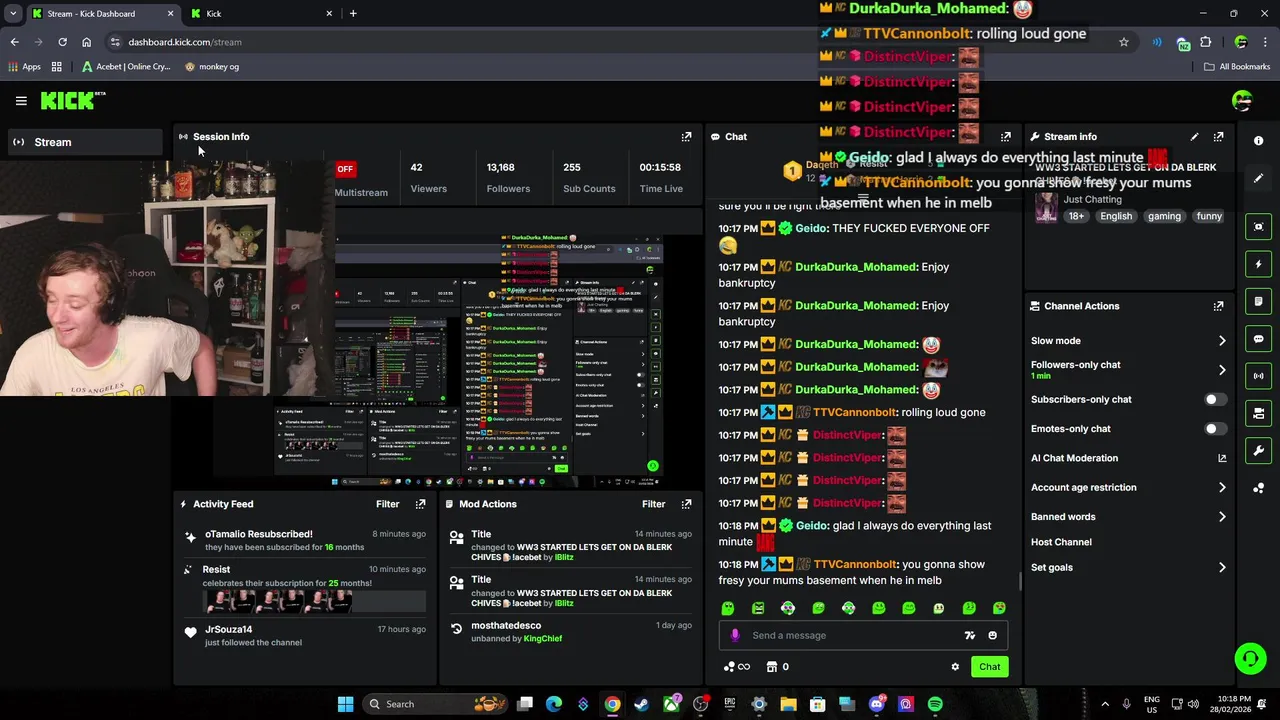Image resolution: width=1280 pixels, height=720 pixels.
Task: Click the gaming stream tag
Action: click(1164, 216)
